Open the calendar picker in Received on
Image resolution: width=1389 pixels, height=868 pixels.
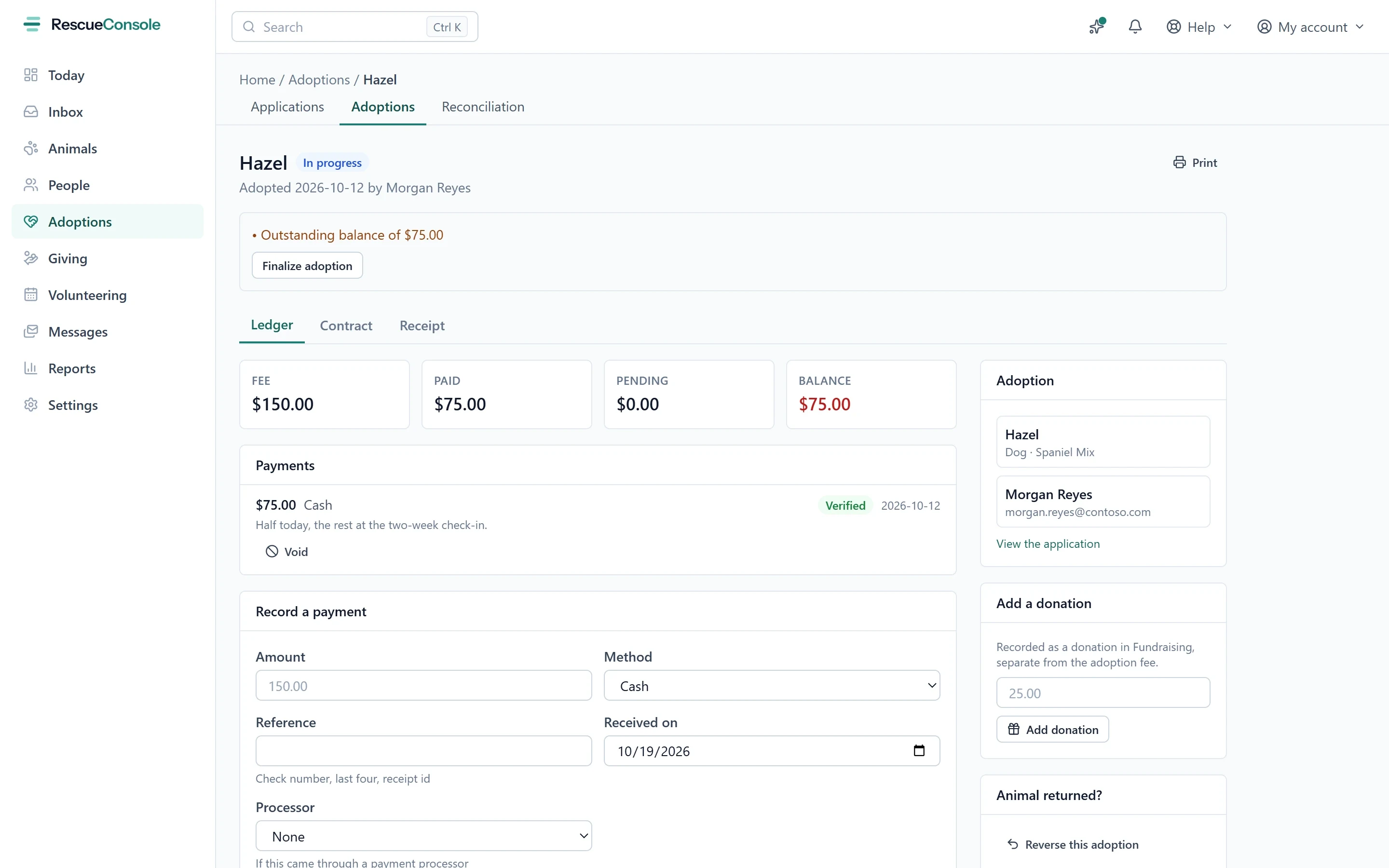(x=919, y=750)
